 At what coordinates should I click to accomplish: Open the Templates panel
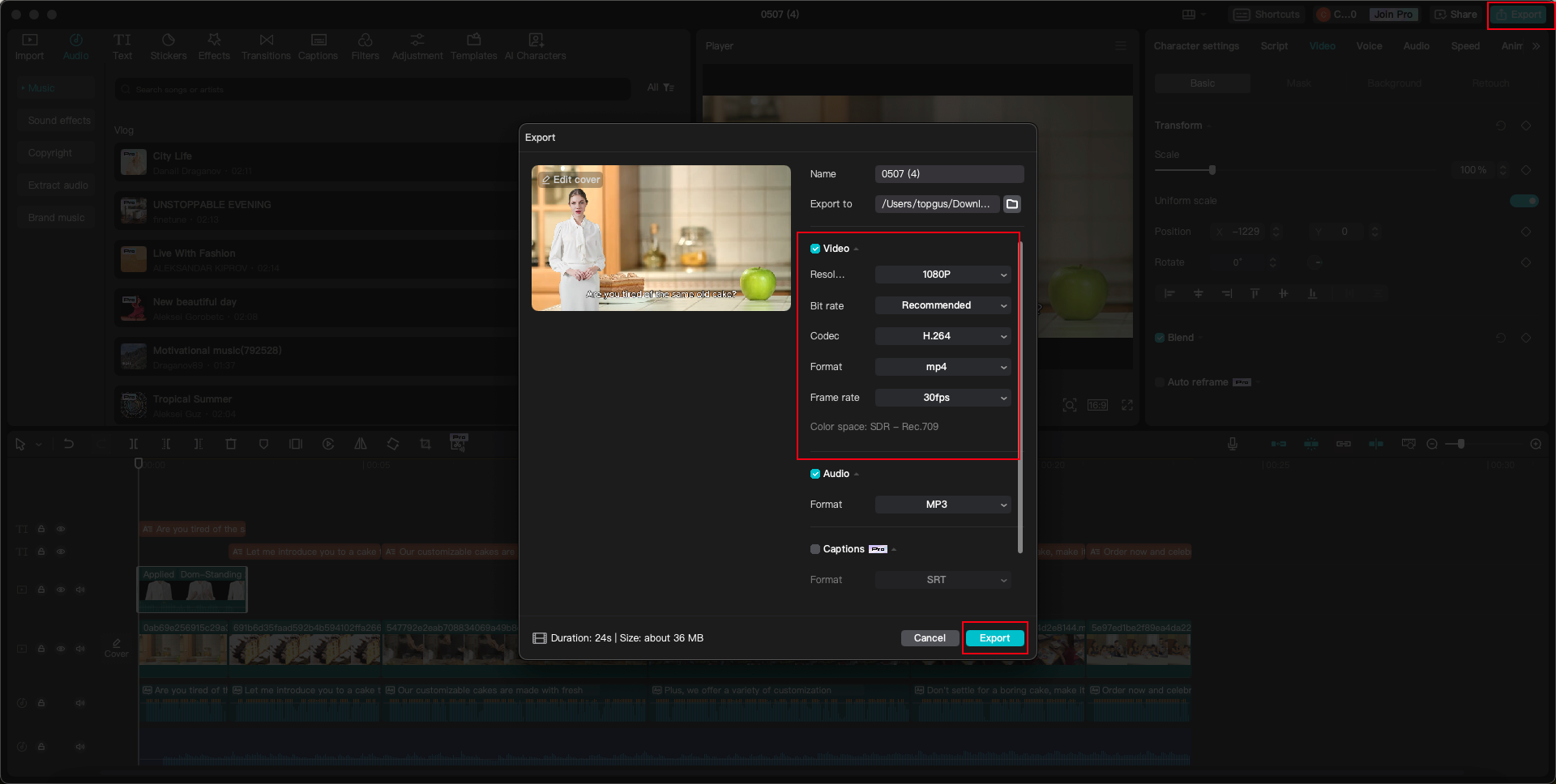coord(473,45)
